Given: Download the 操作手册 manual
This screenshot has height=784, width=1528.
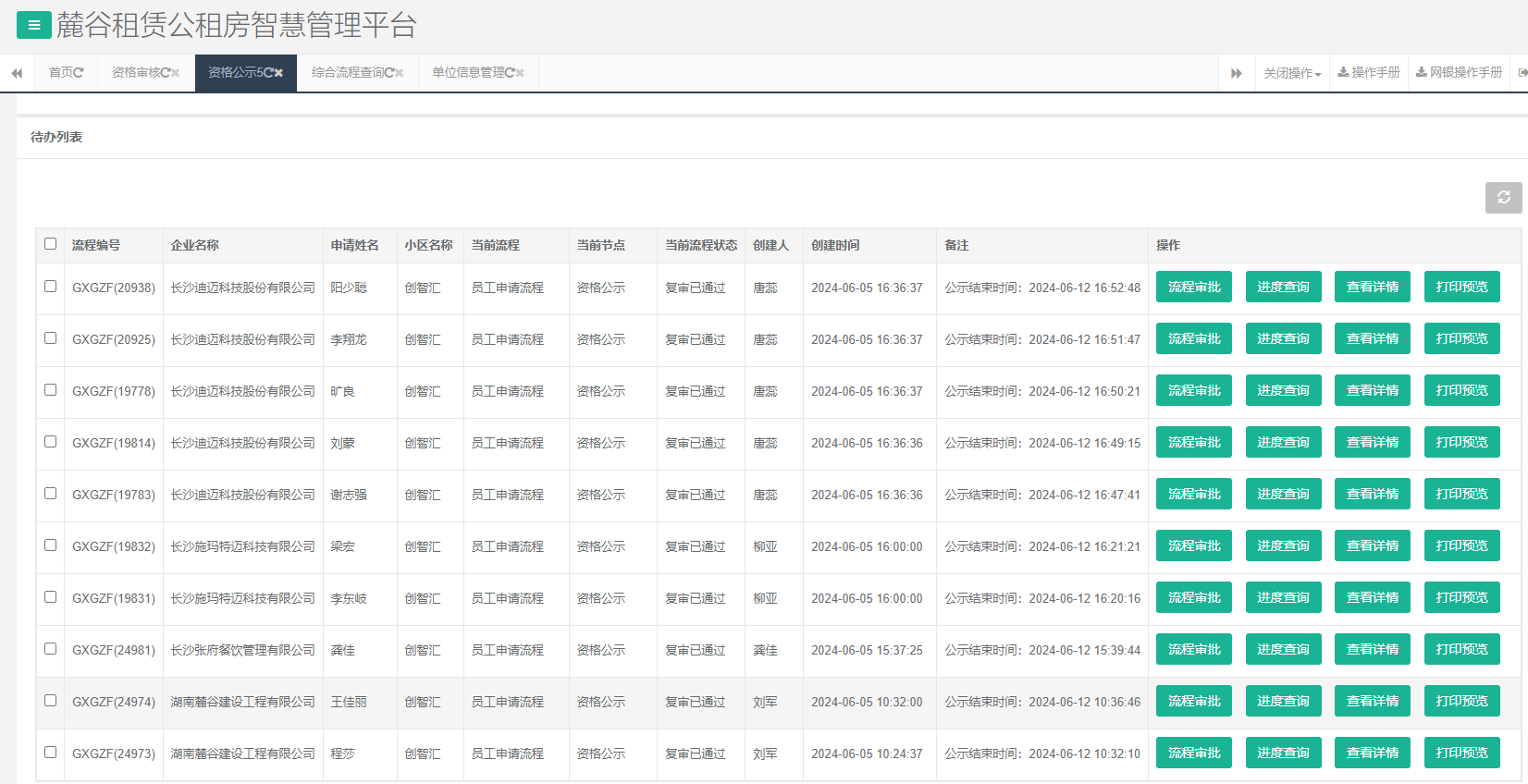Looking at the screenshot, I should pyautogui.click(x=1369, y=73).
